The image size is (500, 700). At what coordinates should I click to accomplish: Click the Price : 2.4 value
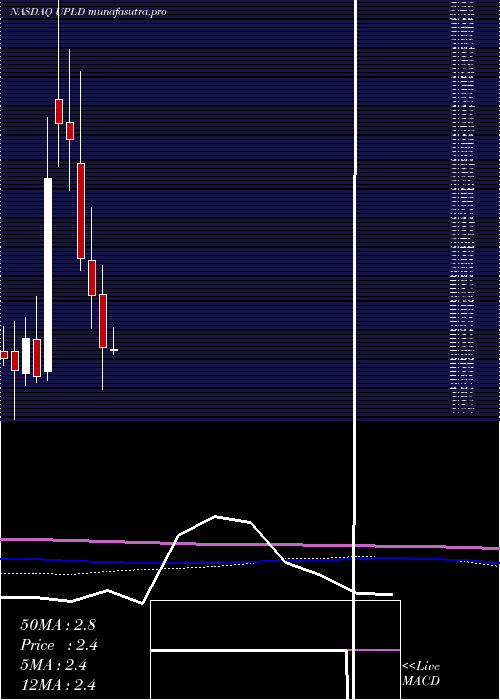(59, 645)
